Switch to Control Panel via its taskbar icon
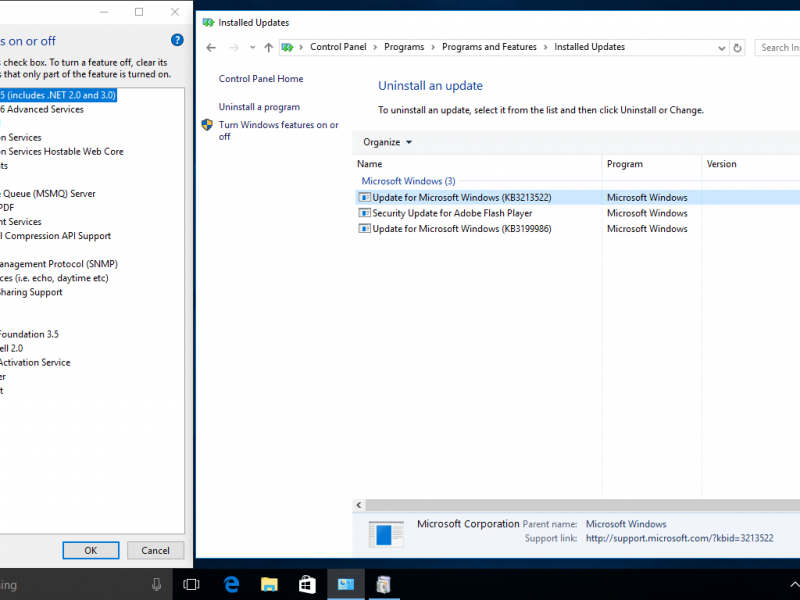 (345, 585)
